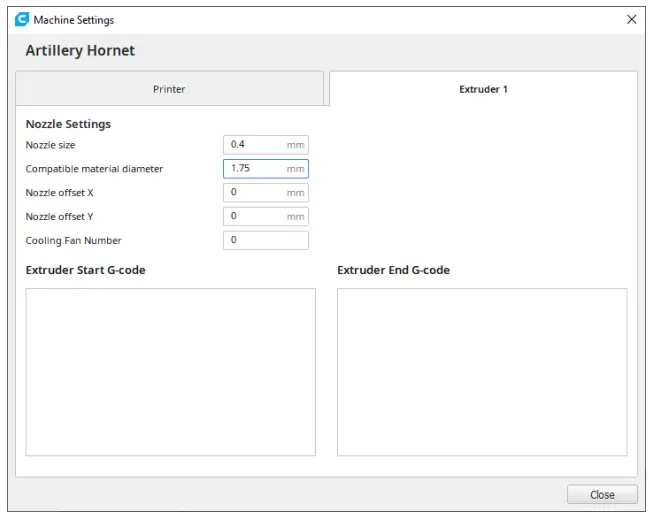Click the Compatible material diameter label

point(94,169)
